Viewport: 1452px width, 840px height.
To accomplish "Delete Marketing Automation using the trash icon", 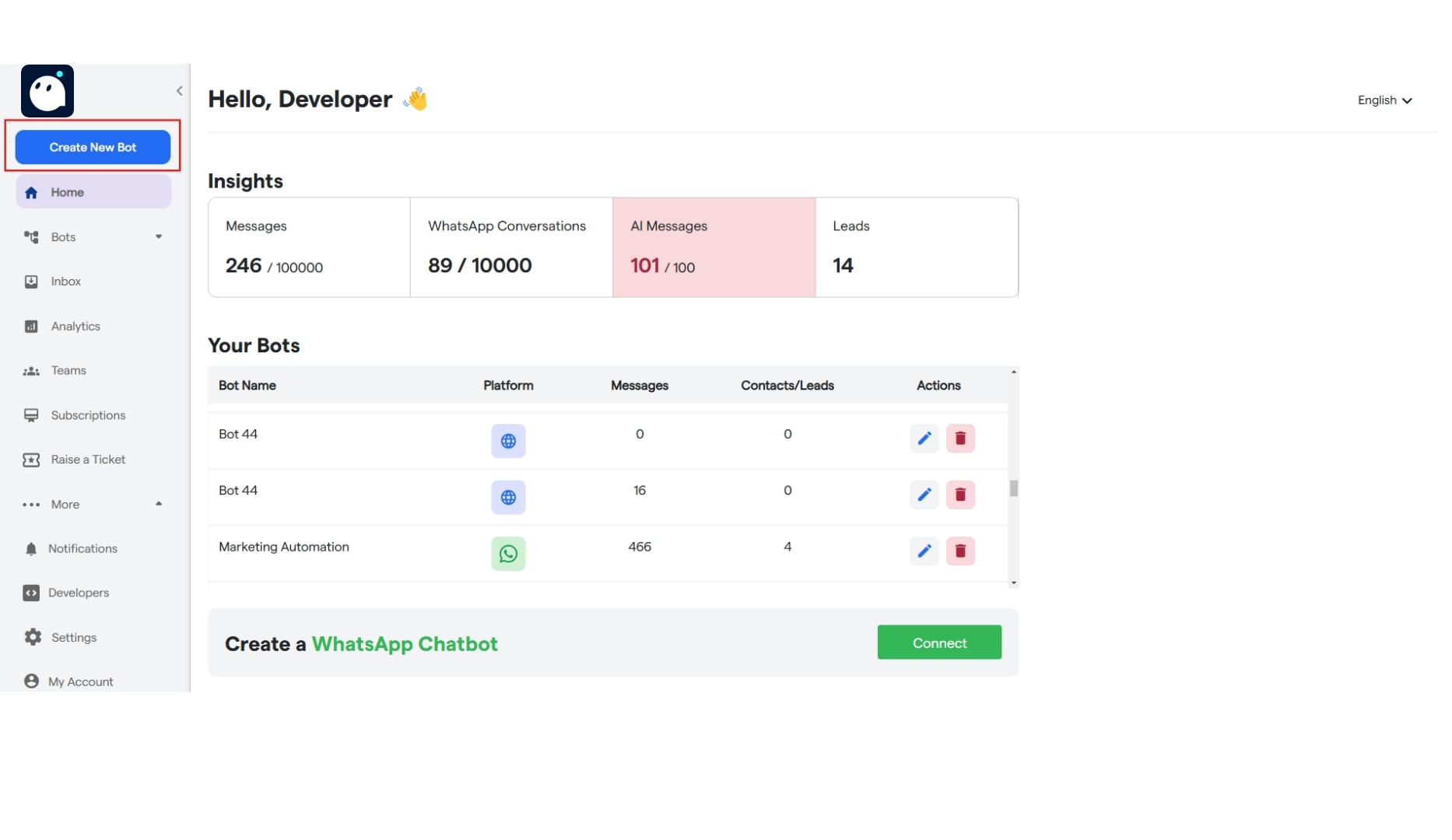I will pos(960,551).
